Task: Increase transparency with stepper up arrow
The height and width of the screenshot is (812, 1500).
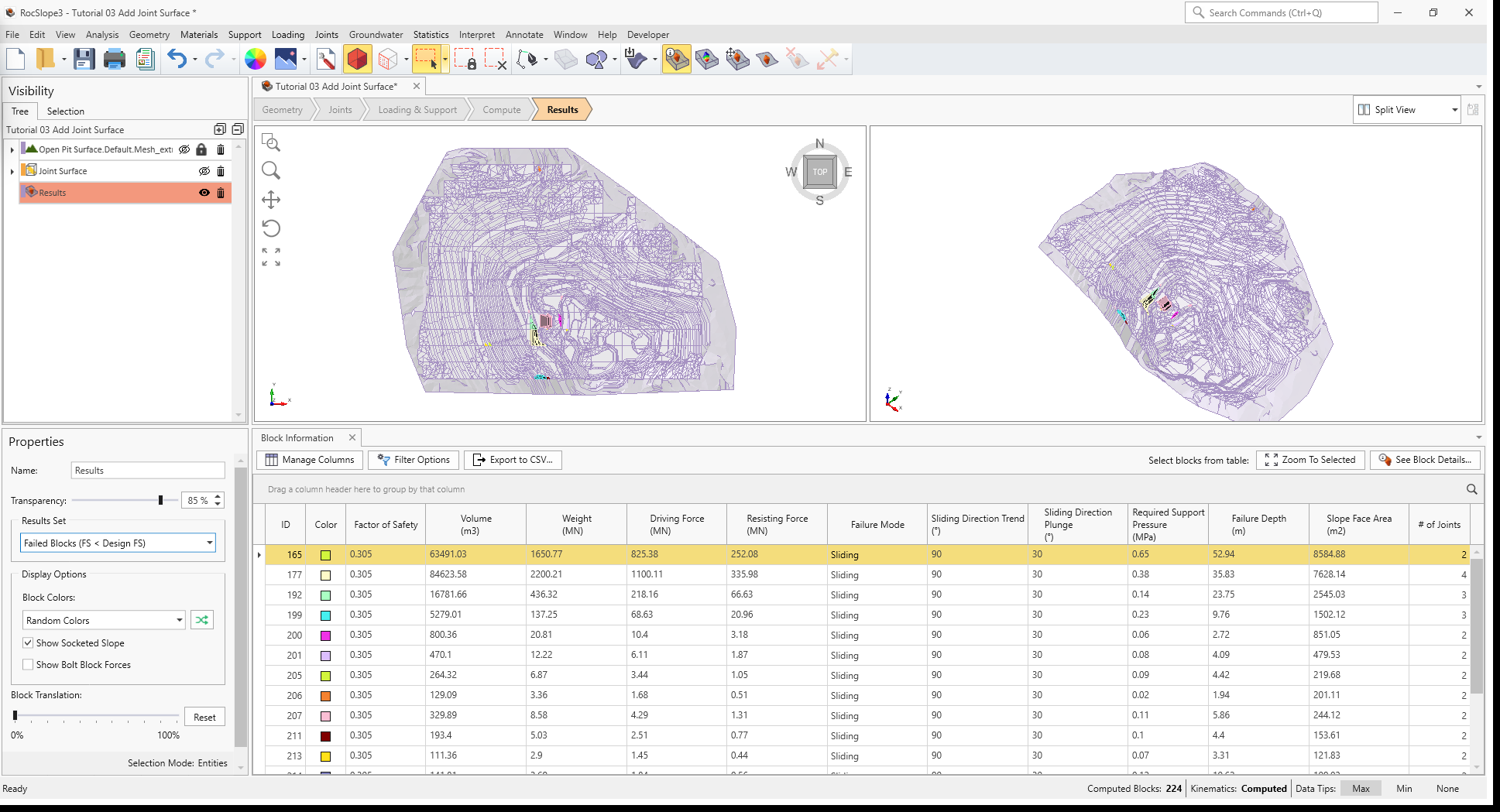Action: [x=218, y=497]
